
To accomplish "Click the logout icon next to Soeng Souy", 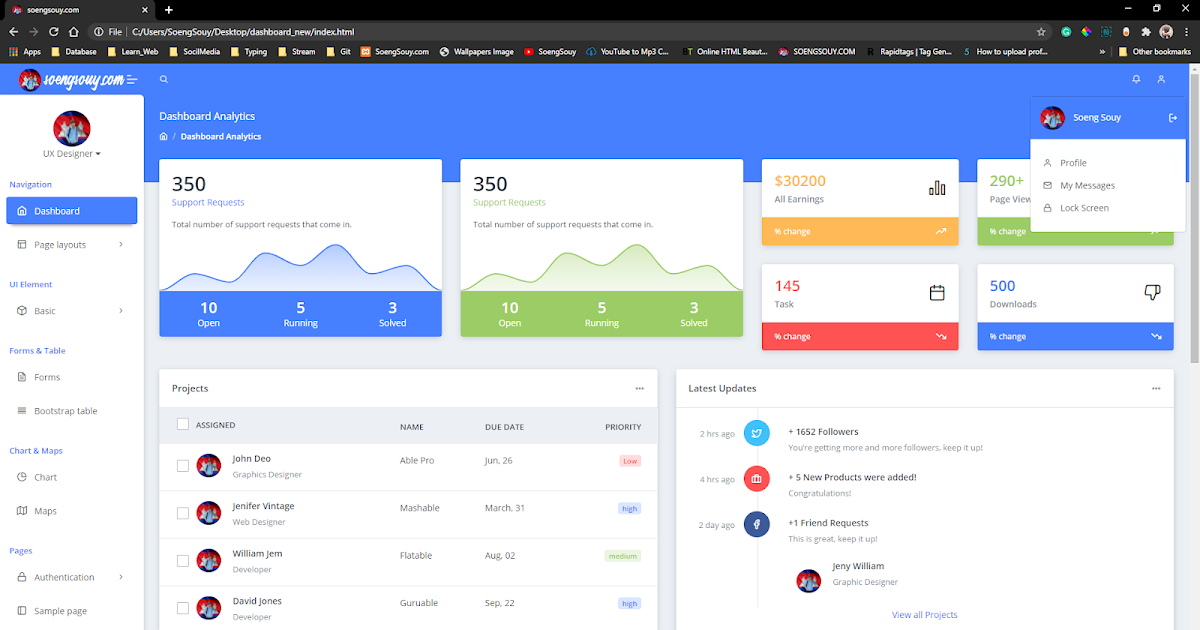I will [x=1172, y=117].
